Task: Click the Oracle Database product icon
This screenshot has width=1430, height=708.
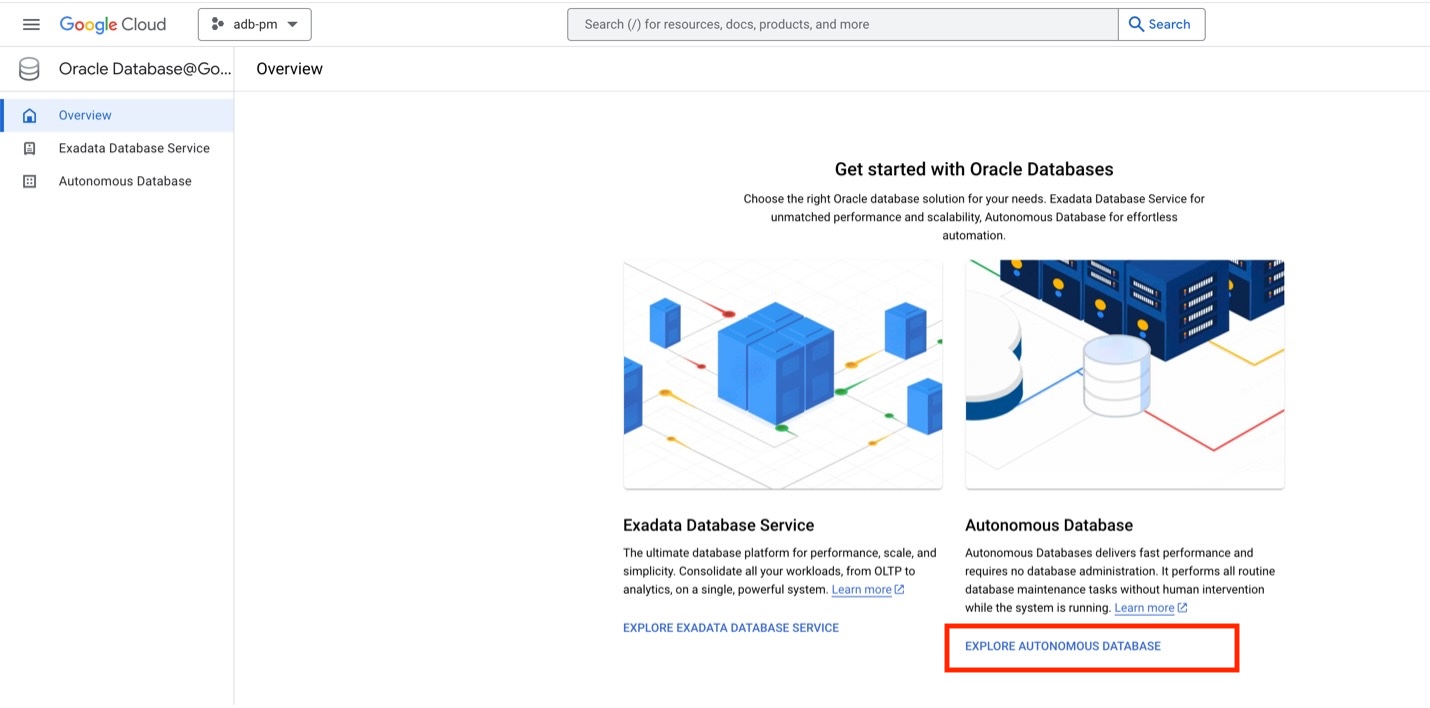Action: click(x=29, y=69)
